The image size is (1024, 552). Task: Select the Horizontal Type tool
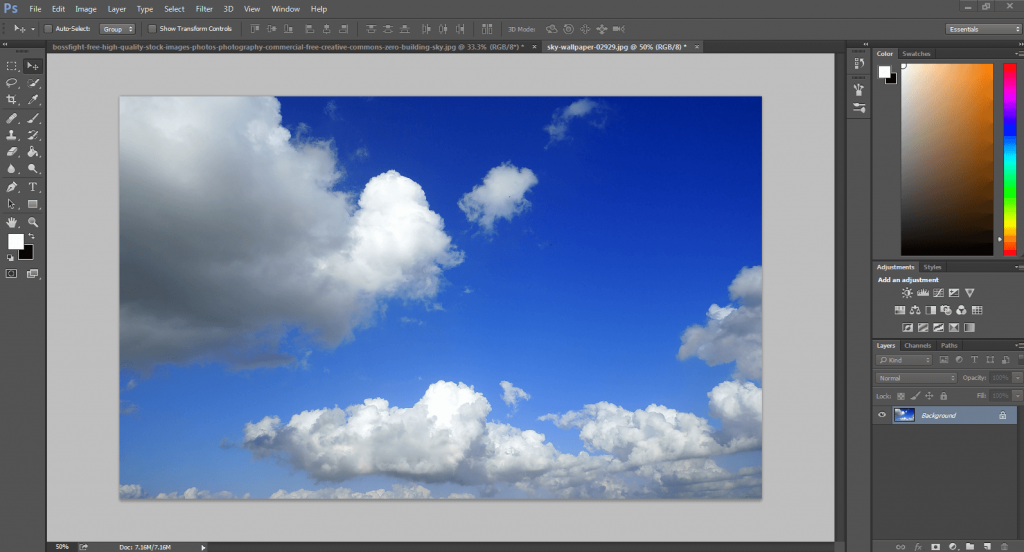(x=33, y=187)
